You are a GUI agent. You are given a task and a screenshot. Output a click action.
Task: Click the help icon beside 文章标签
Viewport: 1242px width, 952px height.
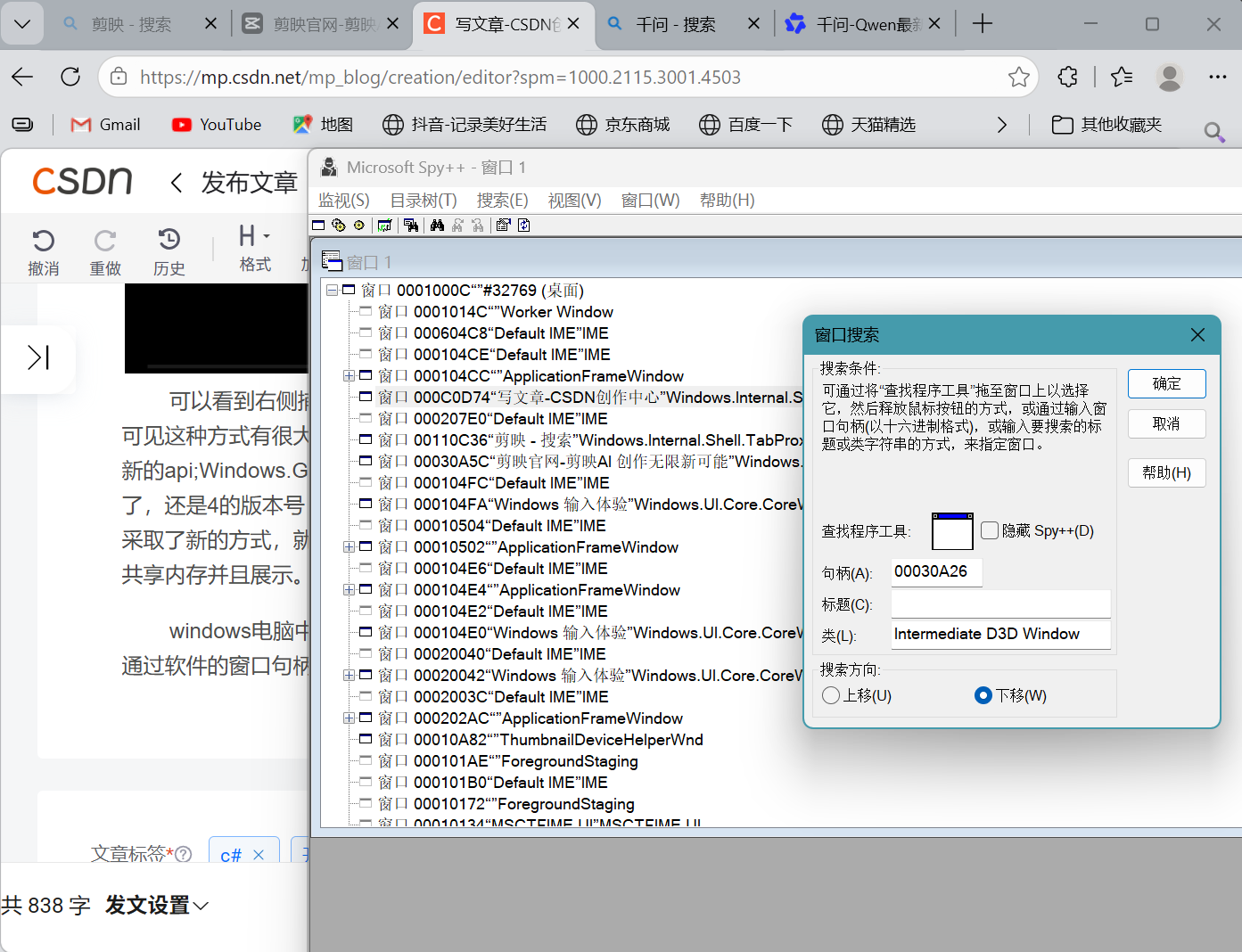tap(184, 854)
